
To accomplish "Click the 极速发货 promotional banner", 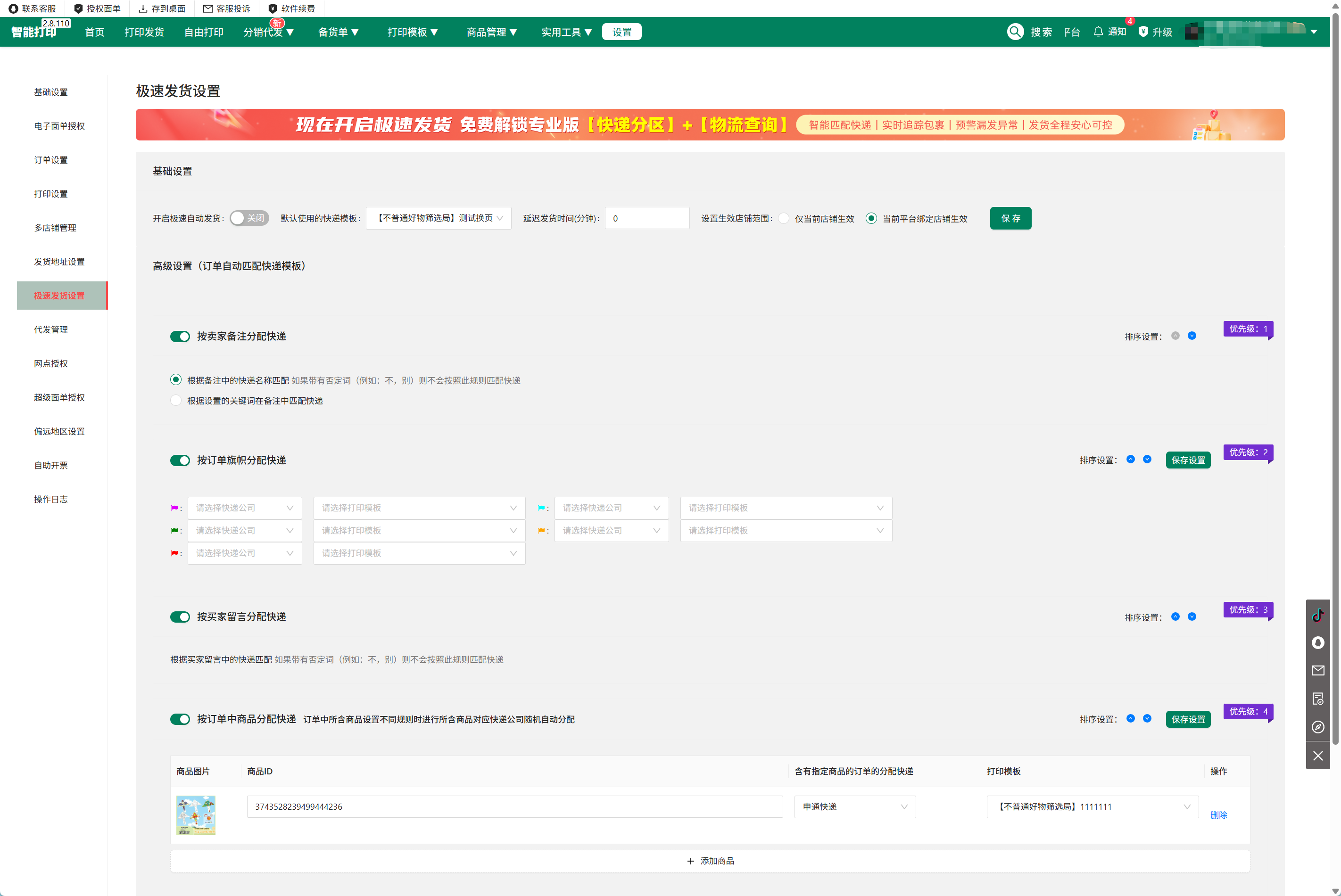I will (710, 124).
